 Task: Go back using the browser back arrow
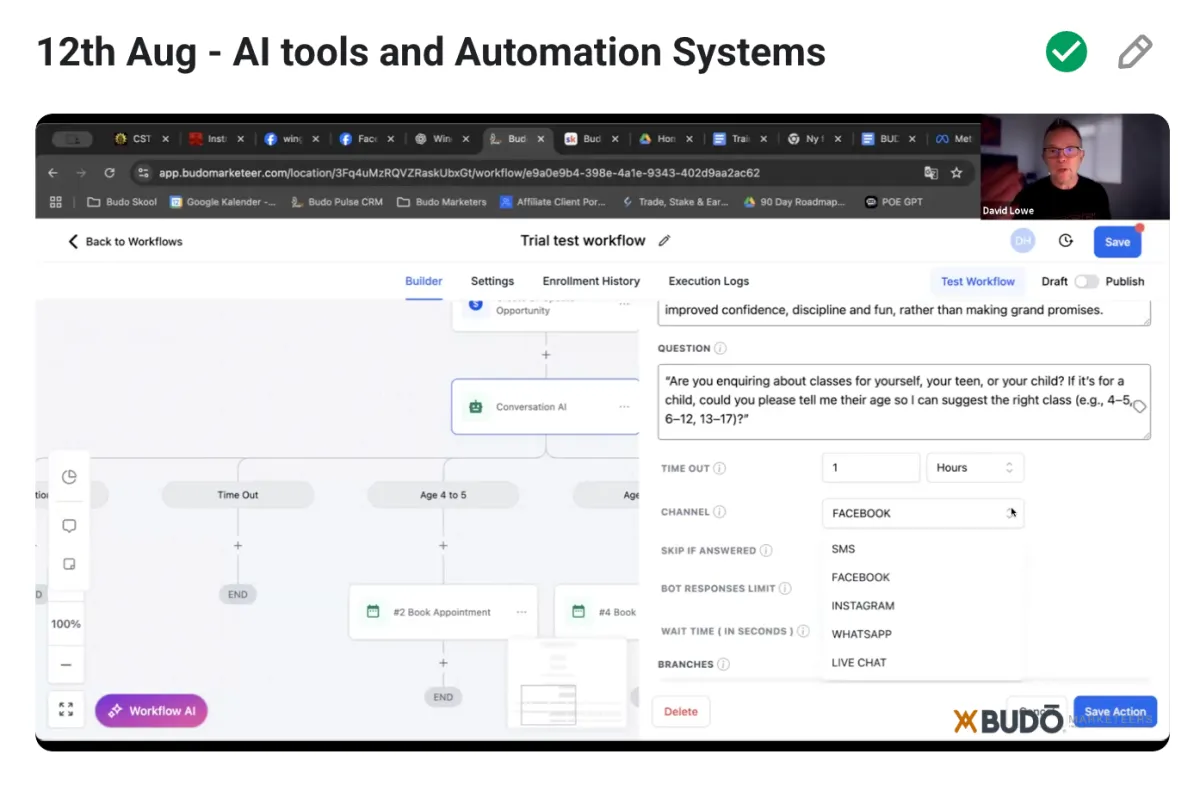(x=54, y=173)
